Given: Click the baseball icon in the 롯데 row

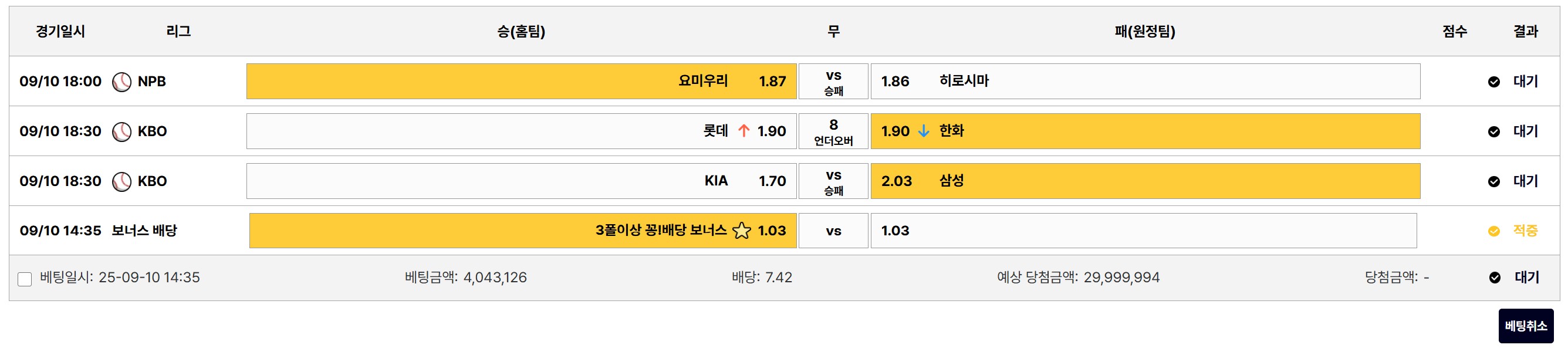Looking at the screenshot, I should (x=121, y=131).
